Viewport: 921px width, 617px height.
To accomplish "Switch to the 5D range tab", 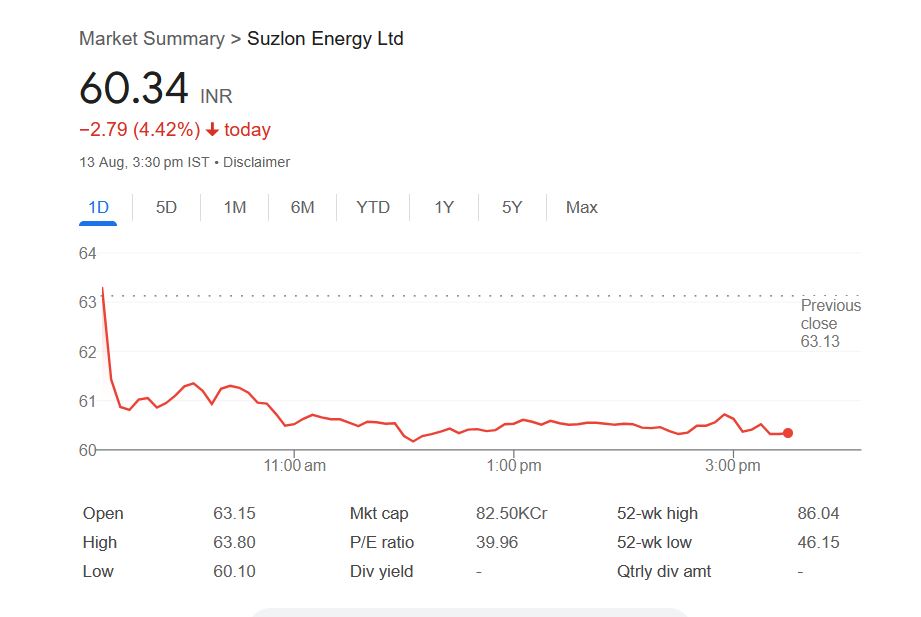I will click(x=166, y=208).
